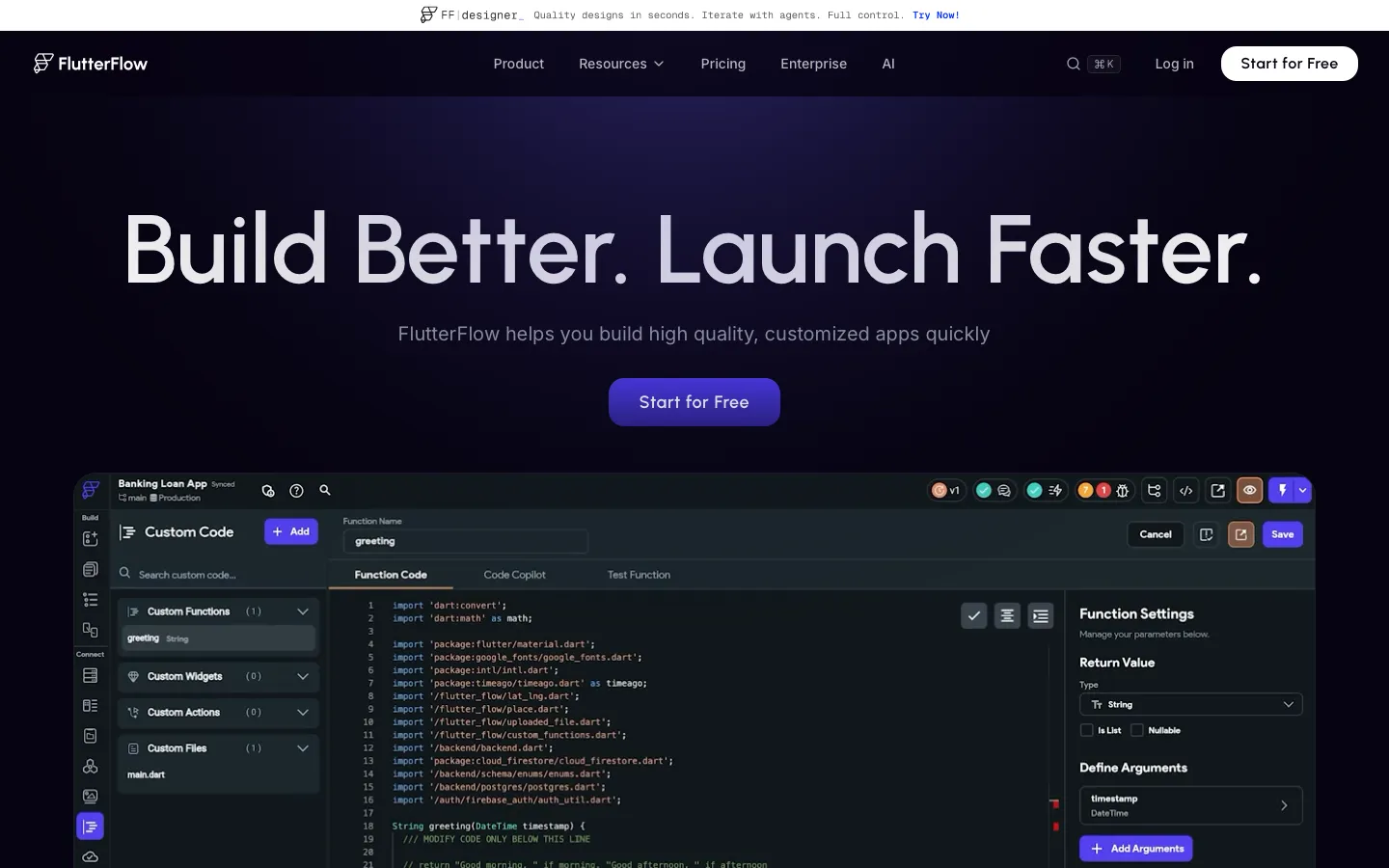
Task: Click the code check (checkmark) button in the editor
Action: 974,615
